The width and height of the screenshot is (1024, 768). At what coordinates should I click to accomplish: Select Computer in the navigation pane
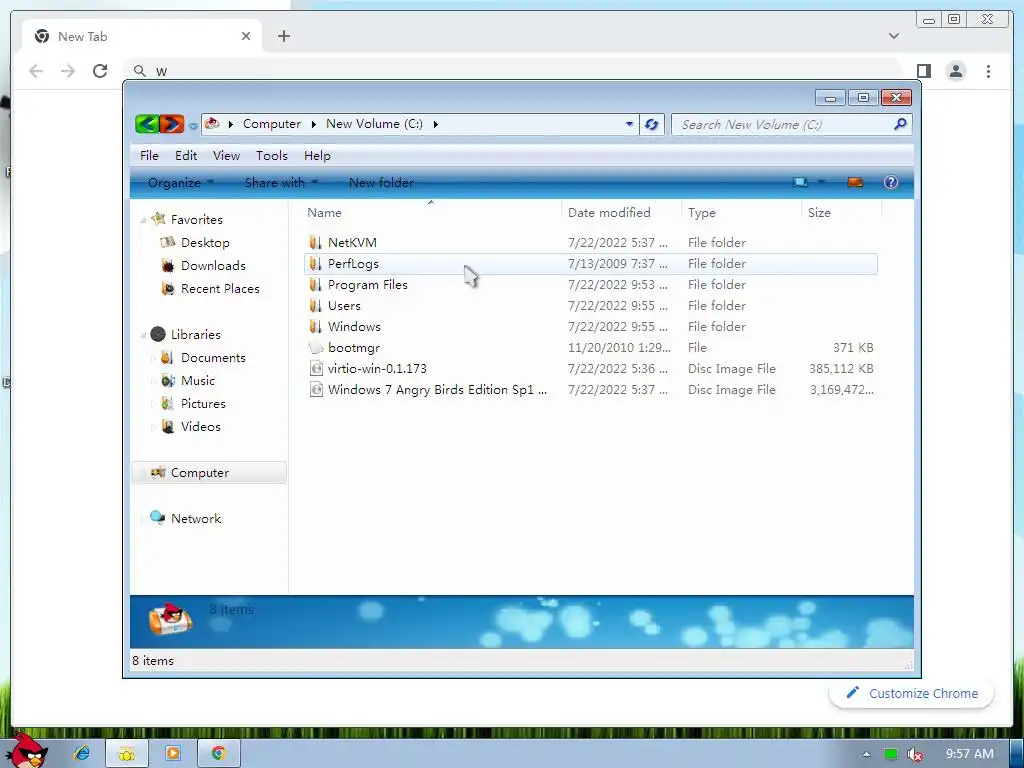(x=209, y=472)
